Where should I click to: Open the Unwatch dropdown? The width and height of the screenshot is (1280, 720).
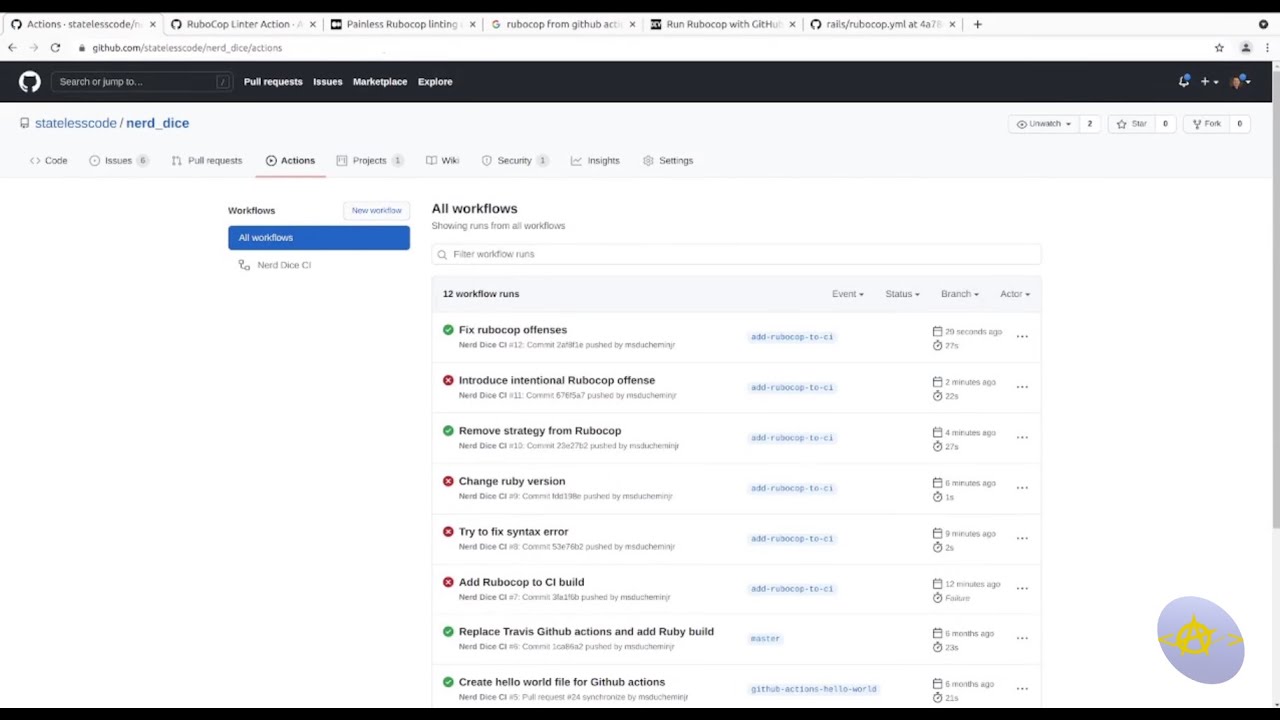(1043, 124)
